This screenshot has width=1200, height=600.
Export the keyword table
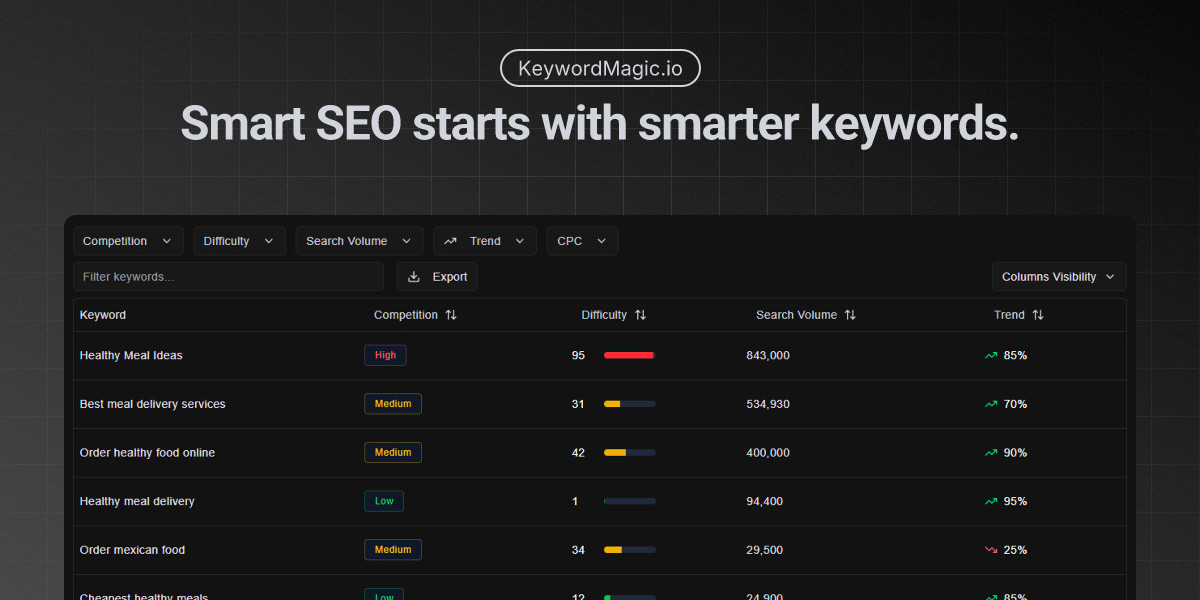tap(437, 277)
